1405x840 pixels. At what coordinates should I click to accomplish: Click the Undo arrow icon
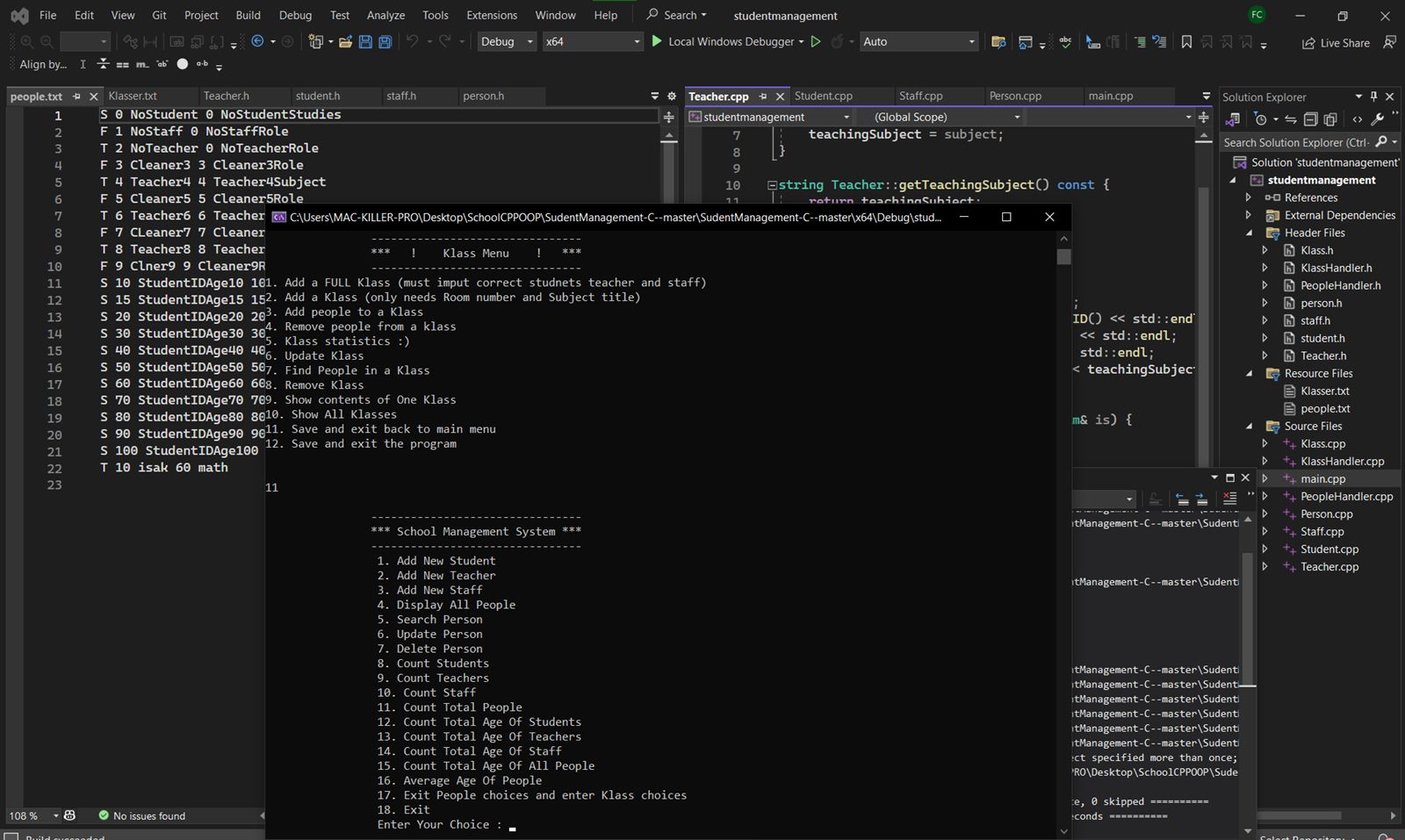[412, 41]
